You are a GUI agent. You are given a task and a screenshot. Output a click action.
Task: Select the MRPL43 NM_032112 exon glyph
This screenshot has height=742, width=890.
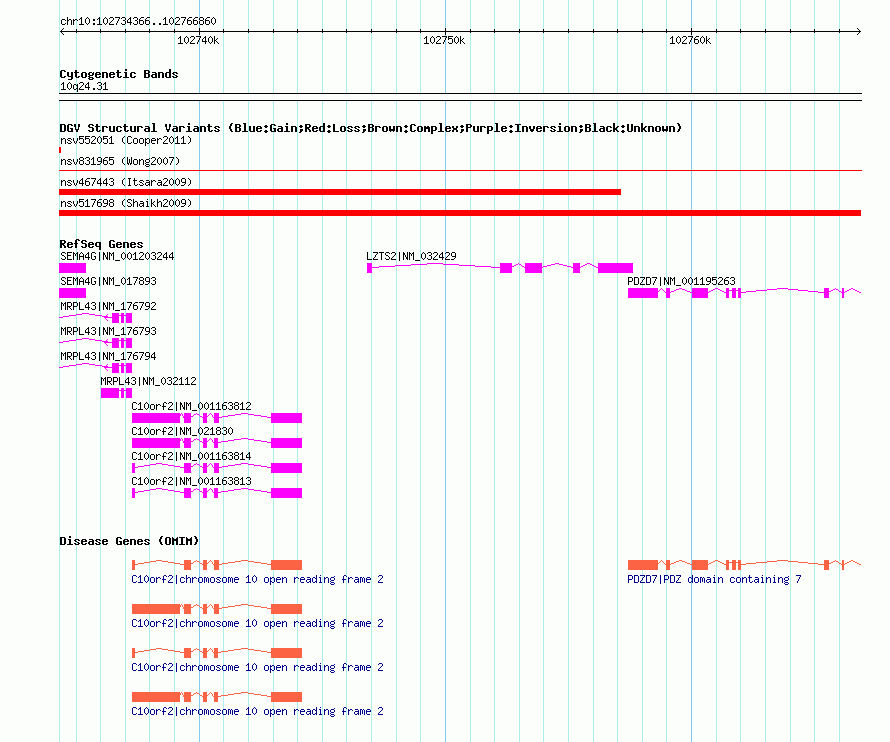pyautogui.click(x=116, y=393)
